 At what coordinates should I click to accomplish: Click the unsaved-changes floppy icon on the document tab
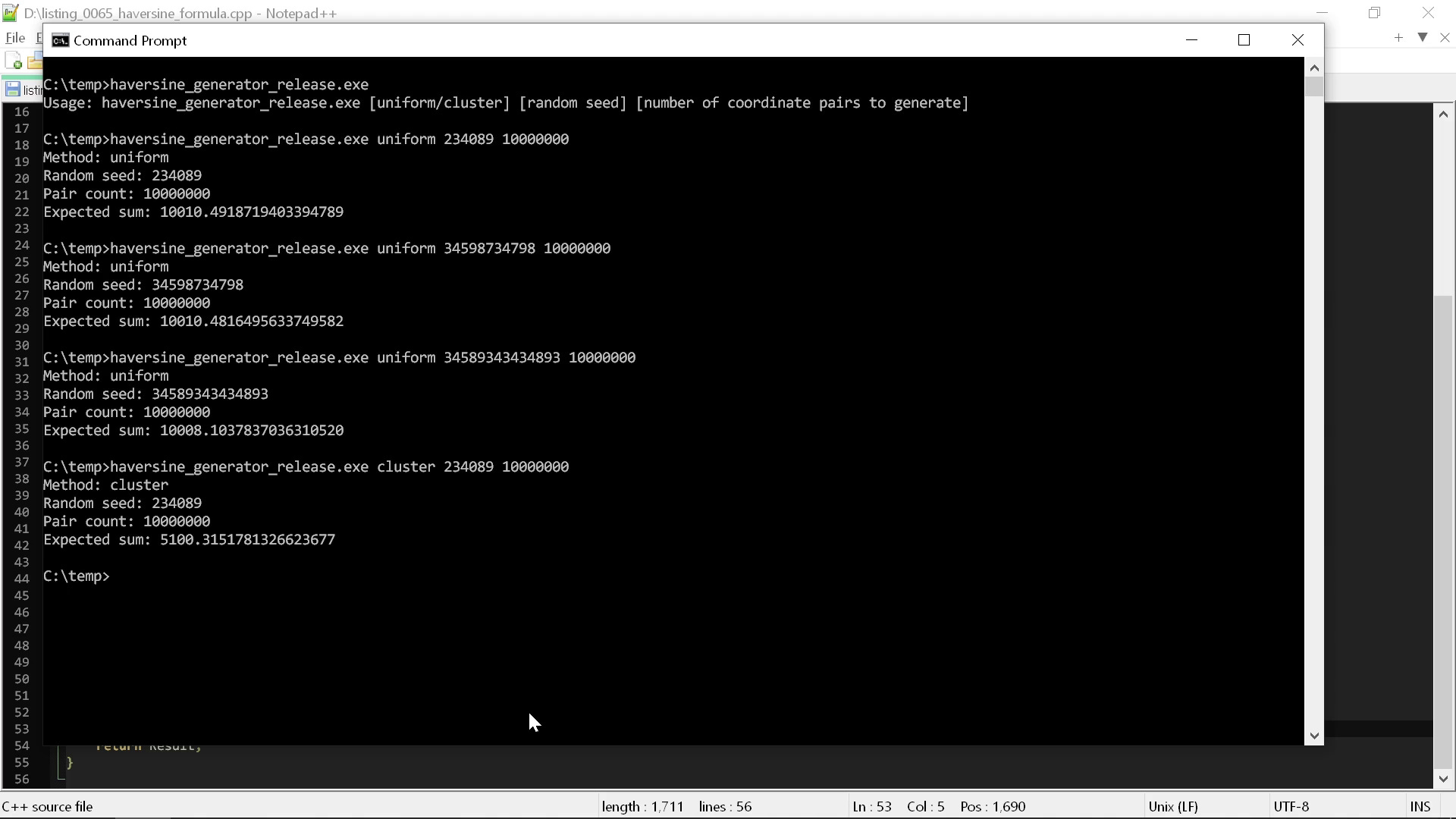(12, 89)
